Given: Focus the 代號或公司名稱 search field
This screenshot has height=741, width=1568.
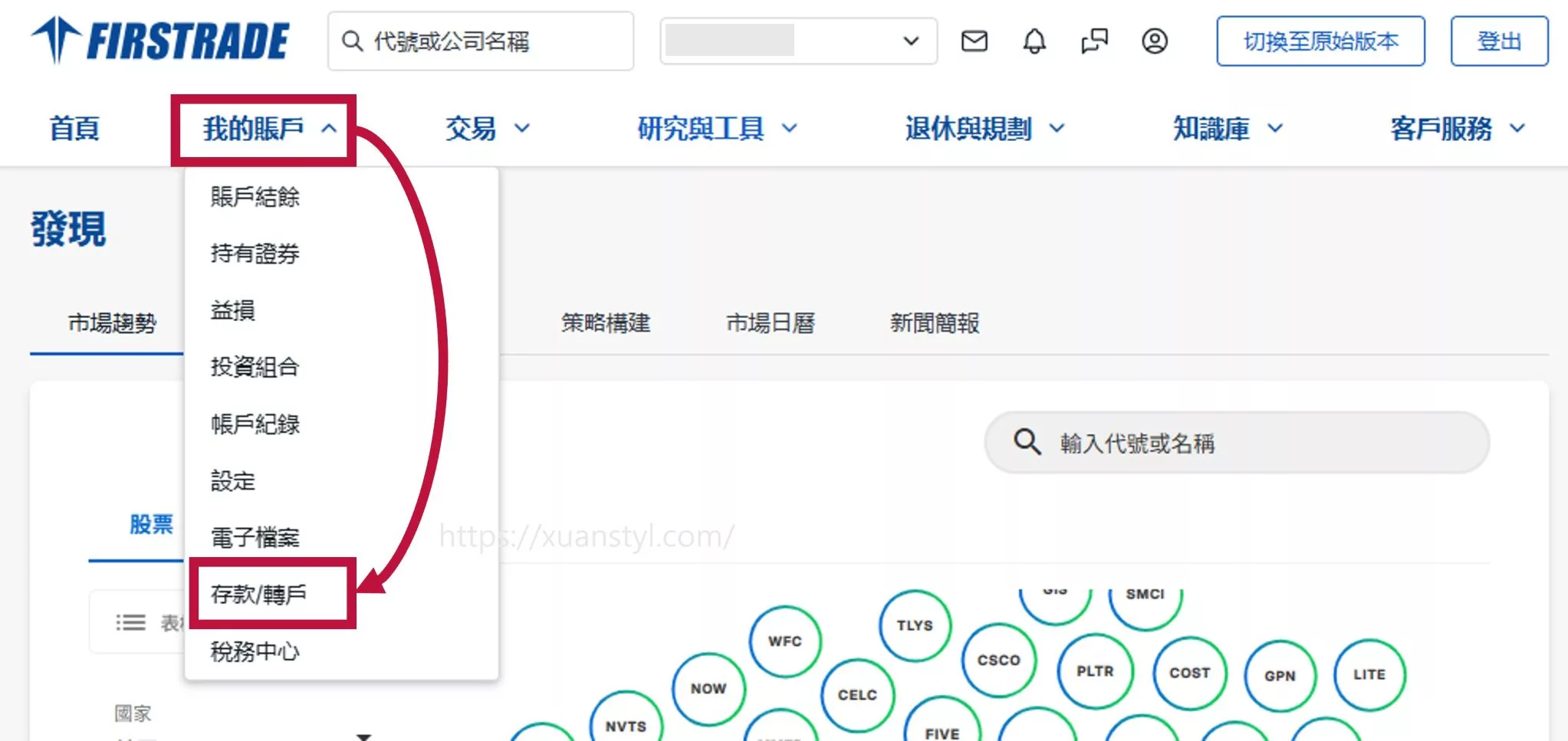Looking at the screenshot, I should click(481, 41).
